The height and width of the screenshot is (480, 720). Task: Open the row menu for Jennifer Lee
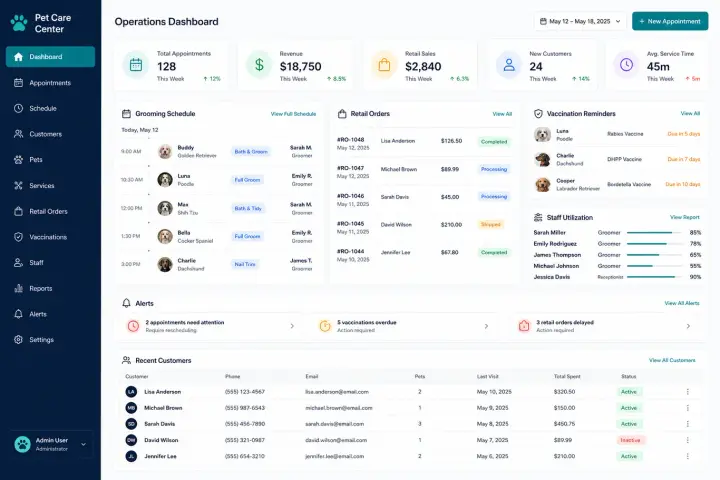click(687, 456)
